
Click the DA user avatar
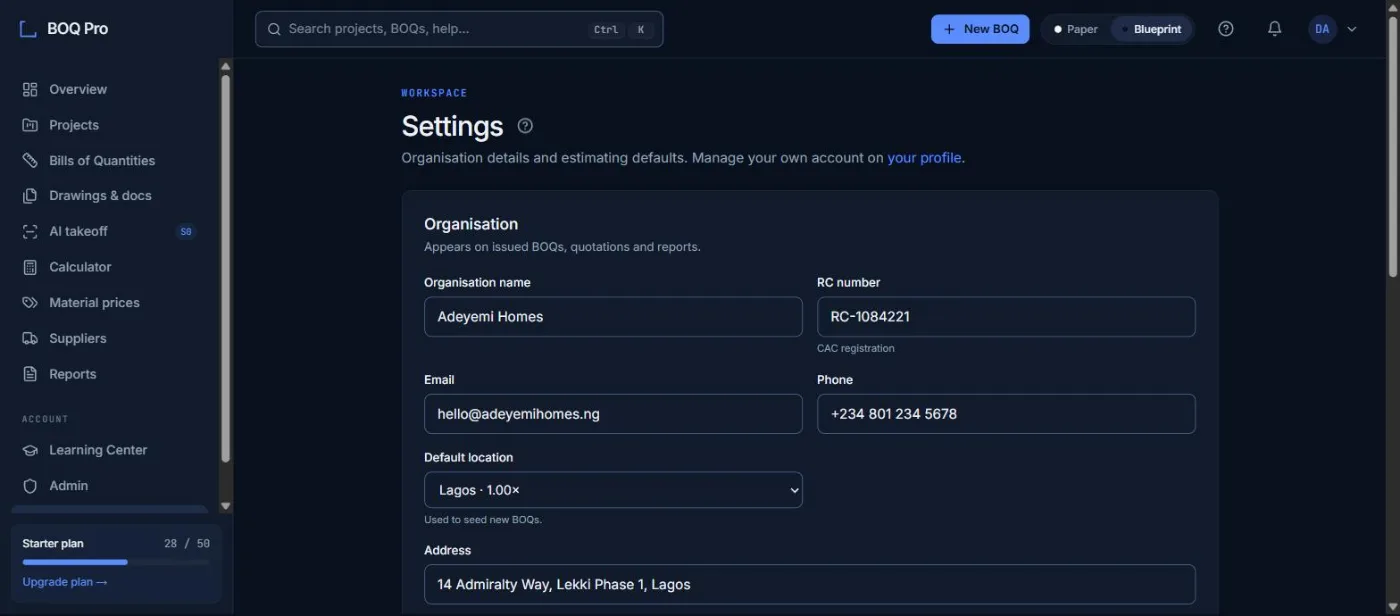click(1322, 29)
